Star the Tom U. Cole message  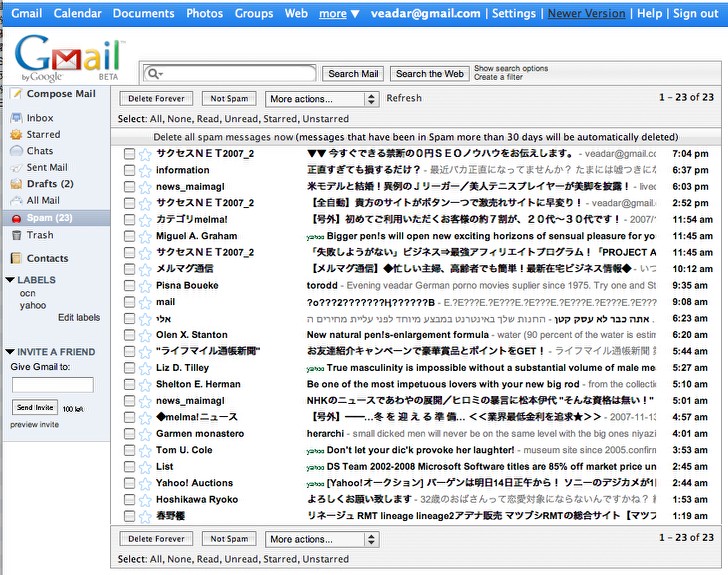tap(145, 451)
